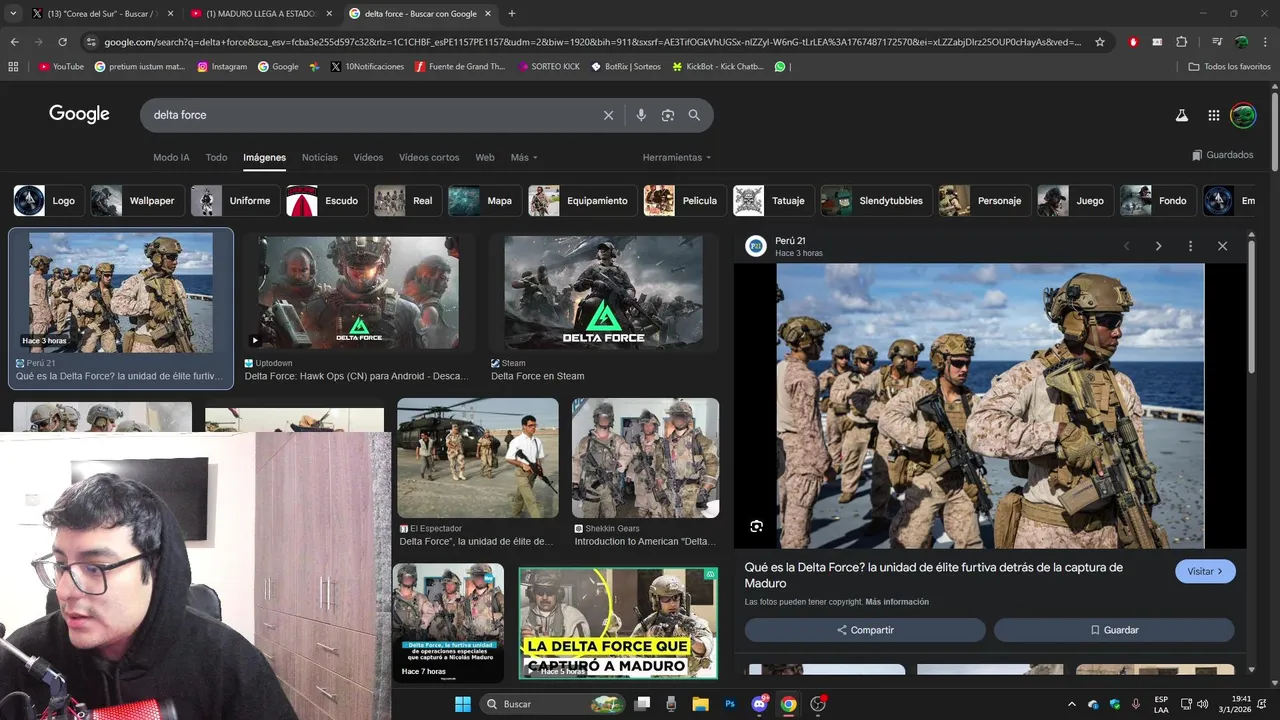Click the Visitar button
Viewport: 1280px width, 720px height.
1205,571
